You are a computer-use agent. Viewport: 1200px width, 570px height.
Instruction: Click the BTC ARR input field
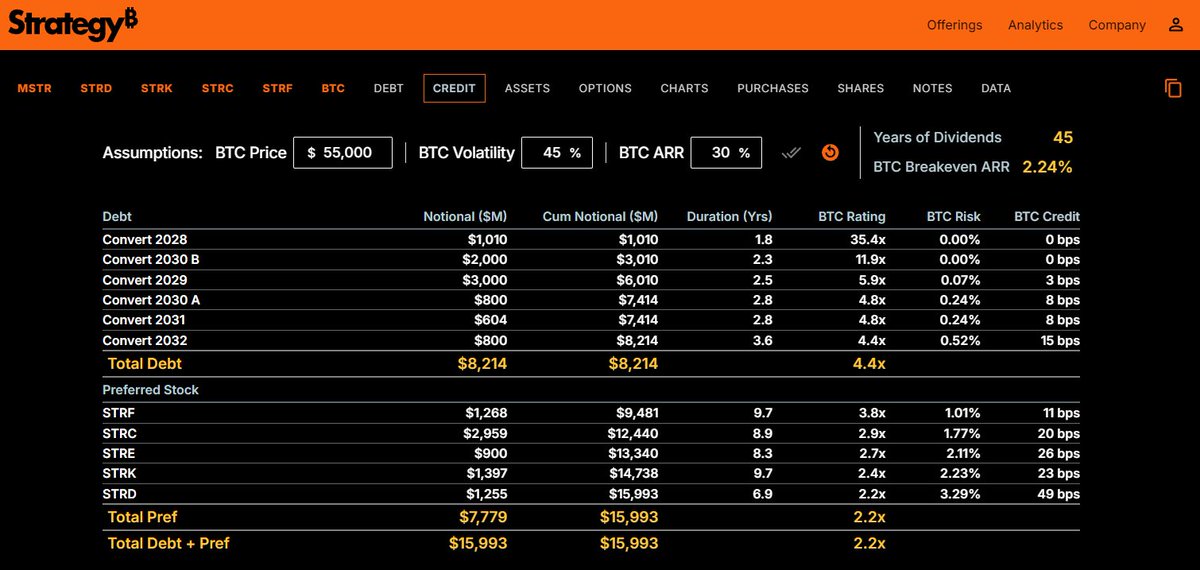(x=726, y=153)
